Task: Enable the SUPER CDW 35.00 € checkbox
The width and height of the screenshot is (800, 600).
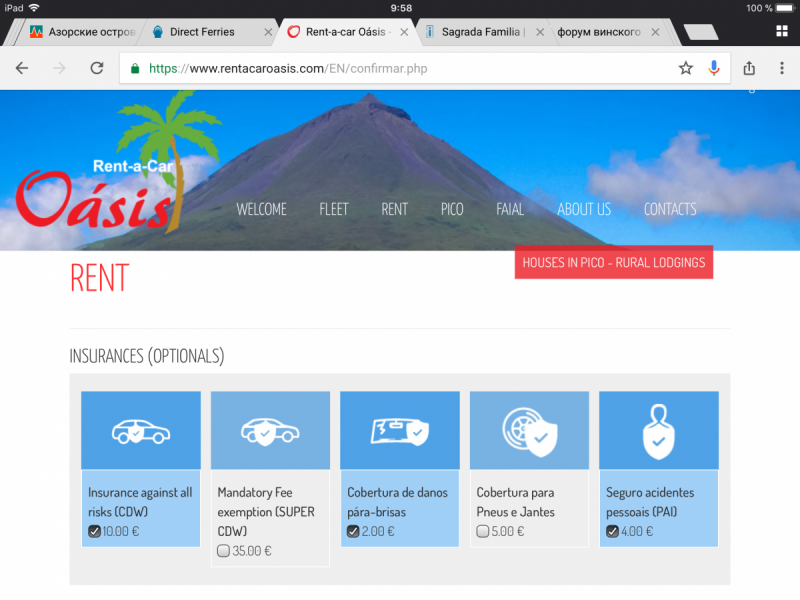Action: coord(224,551)
